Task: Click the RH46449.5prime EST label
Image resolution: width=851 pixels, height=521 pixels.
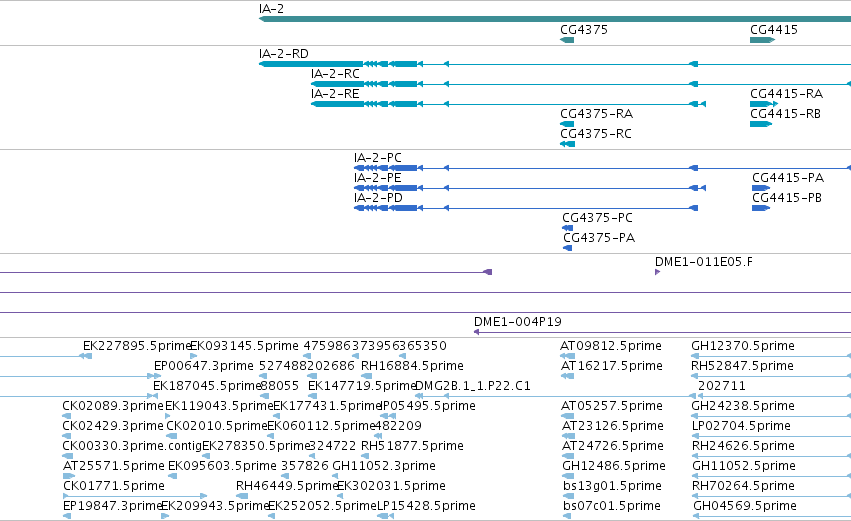Action: [x=287, y=486]
